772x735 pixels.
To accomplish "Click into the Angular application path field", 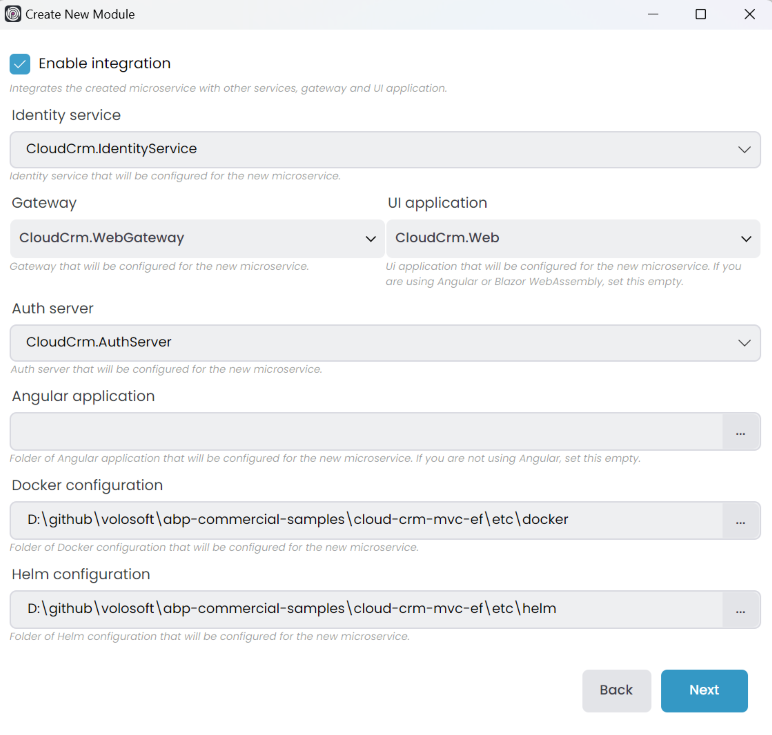I will tap(366, 432).
